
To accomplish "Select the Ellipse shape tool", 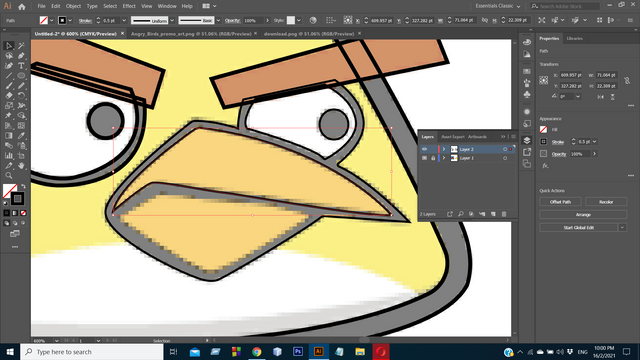I will (x=21, y=76).
